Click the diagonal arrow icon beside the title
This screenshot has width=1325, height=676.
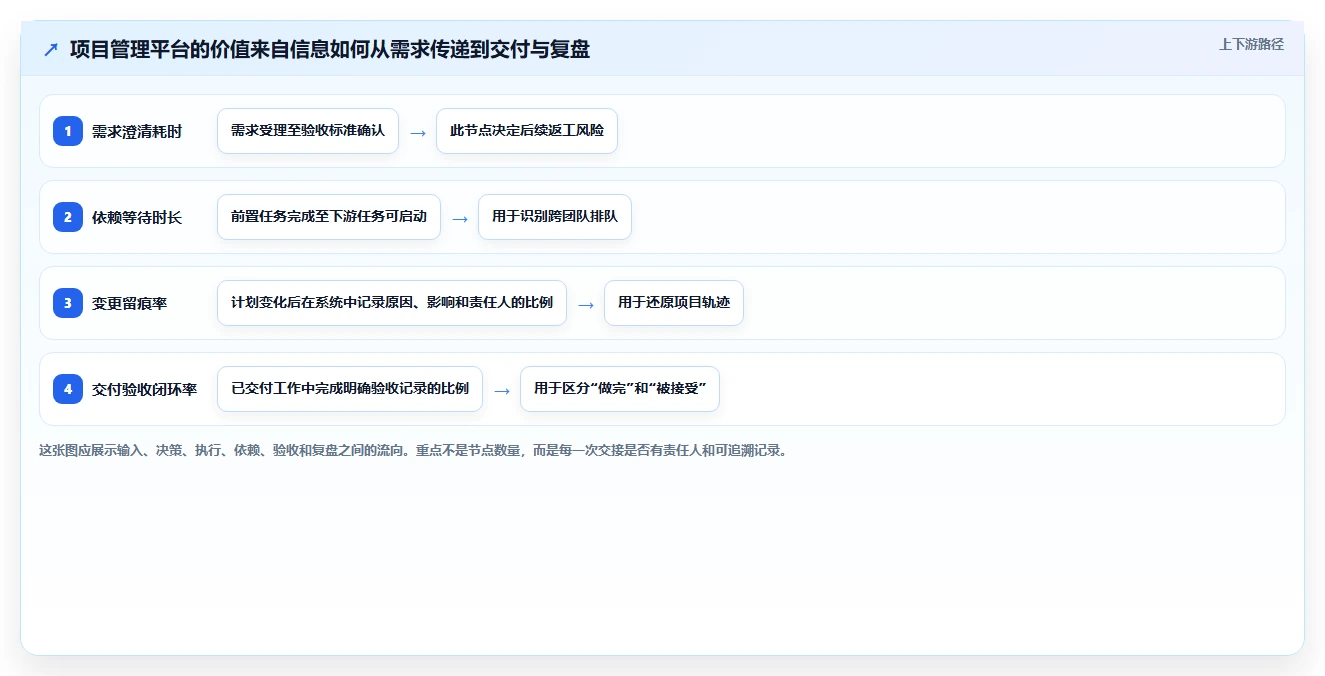(51, 49)
